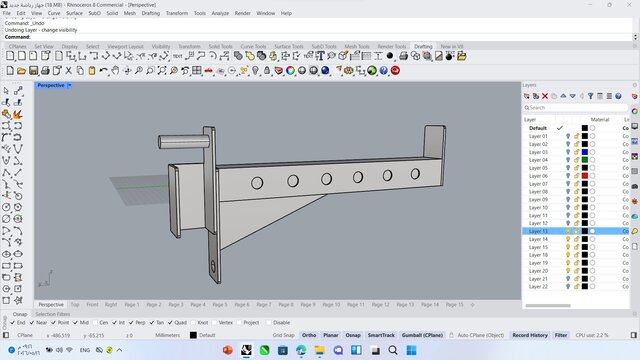Viewport: 640px width, 360px height.
Task: Open material dropdown for Layer 01
Action: click(x=592, y=136)
